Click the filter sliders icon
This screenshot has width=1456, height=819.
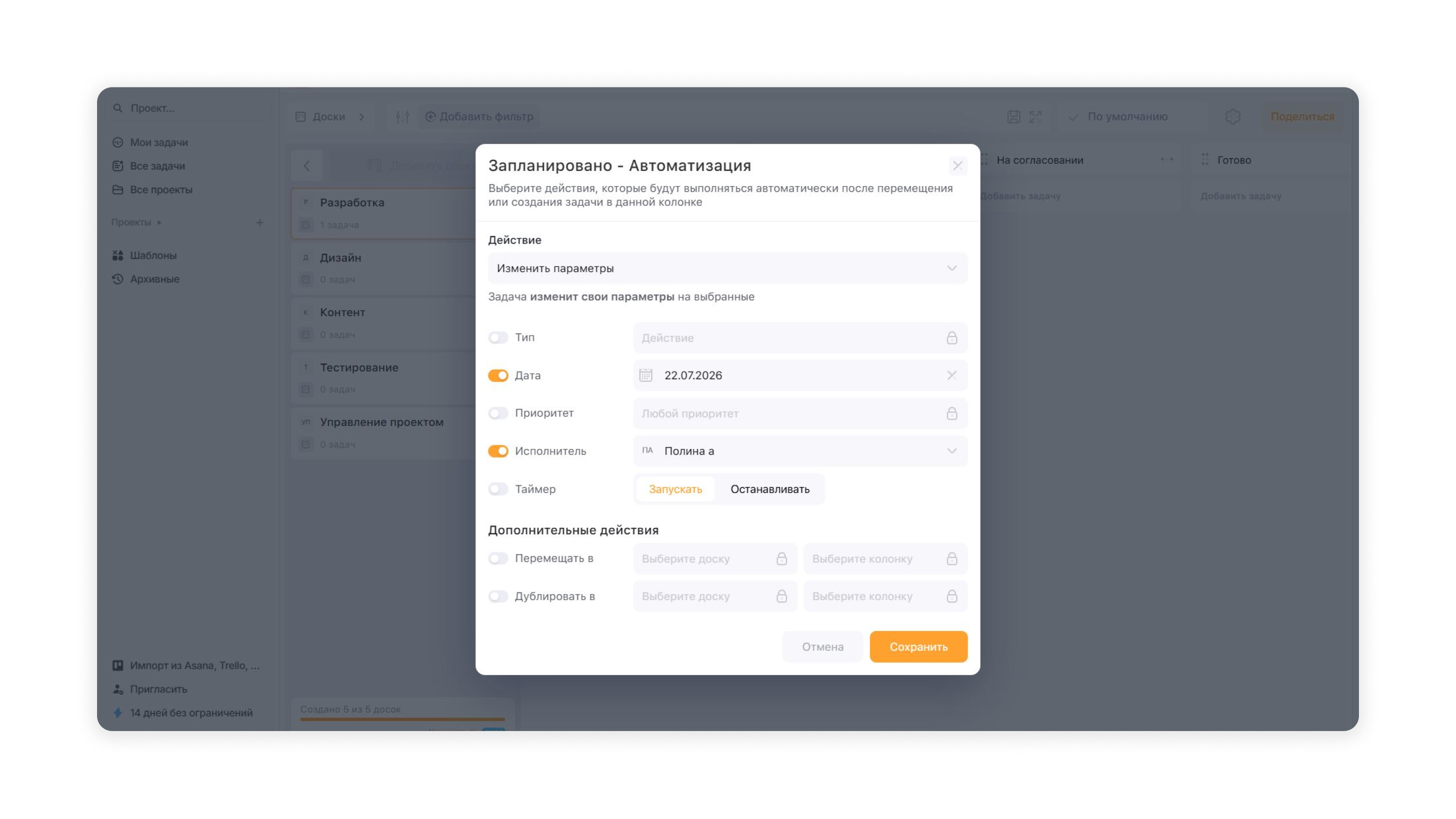point(402,116)
